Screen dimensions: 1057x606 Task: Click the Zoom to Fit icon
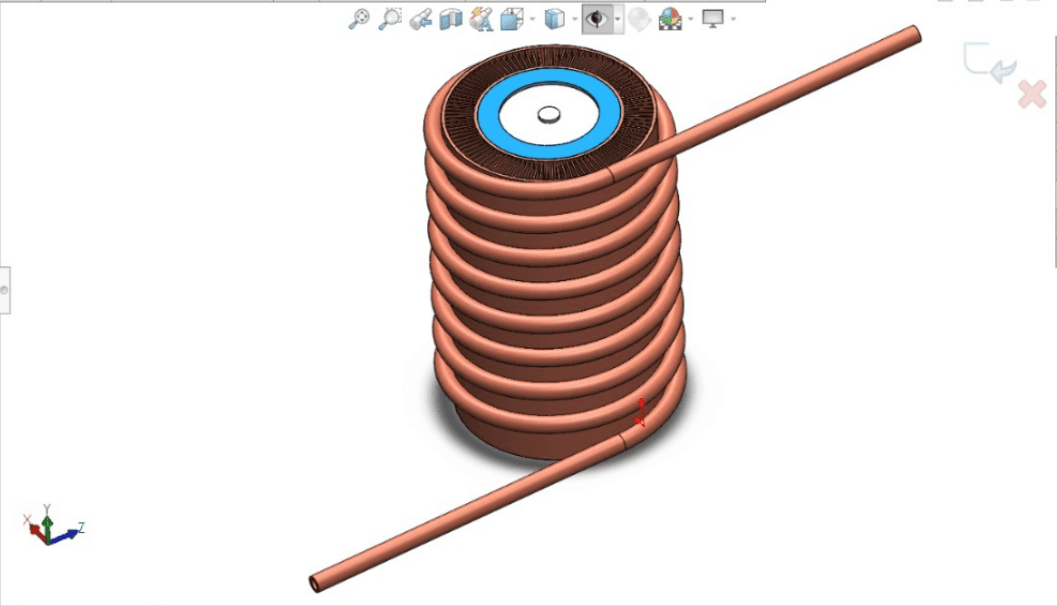click(x=359, y=18)
